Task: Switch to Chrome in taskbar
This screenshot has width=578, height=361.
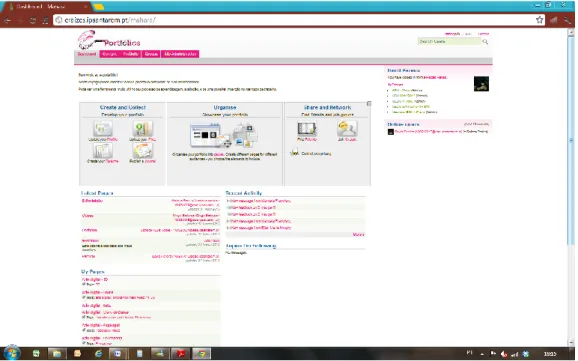Action: (201, 354)
